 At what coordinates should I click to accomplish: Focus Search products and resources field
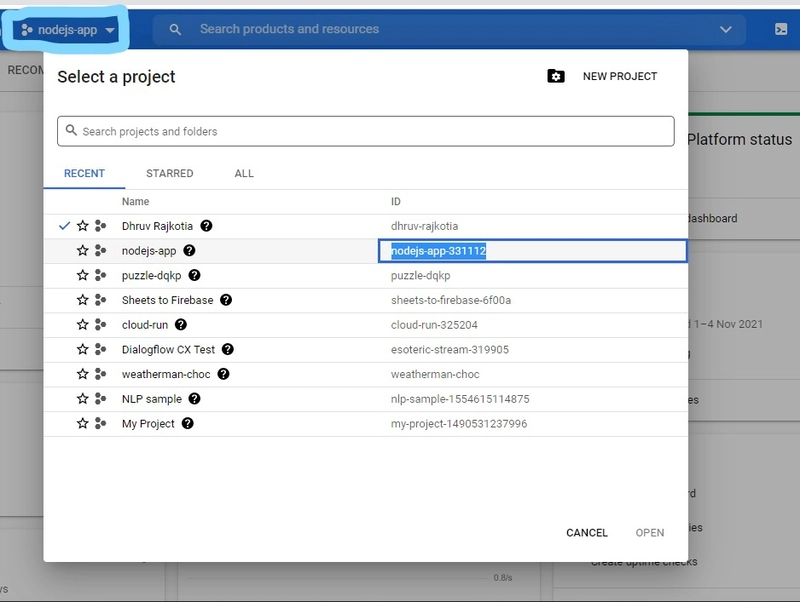[x=449, y=30]
